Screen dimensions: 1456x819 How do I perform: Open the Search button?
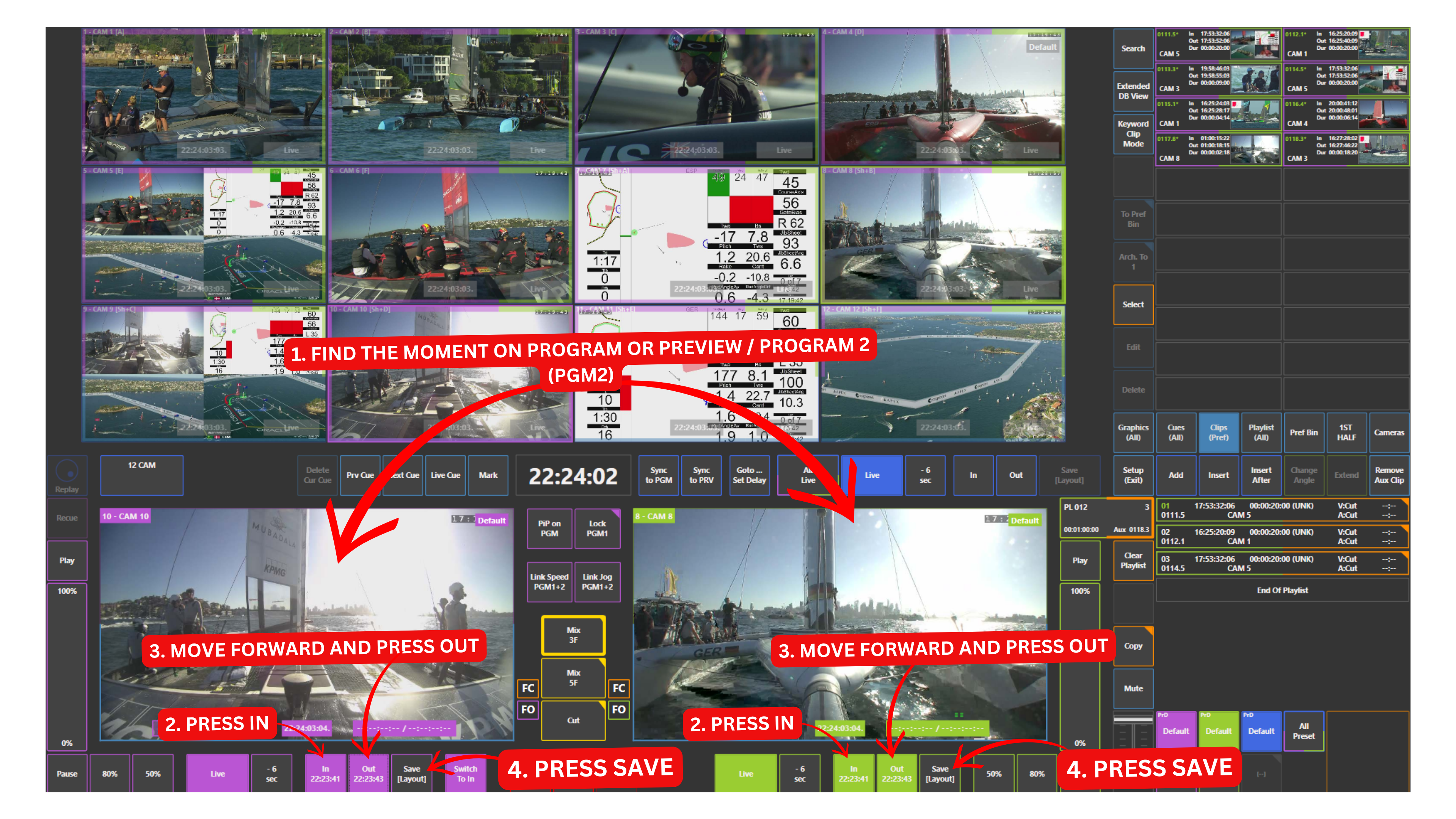coord(1133,49)
